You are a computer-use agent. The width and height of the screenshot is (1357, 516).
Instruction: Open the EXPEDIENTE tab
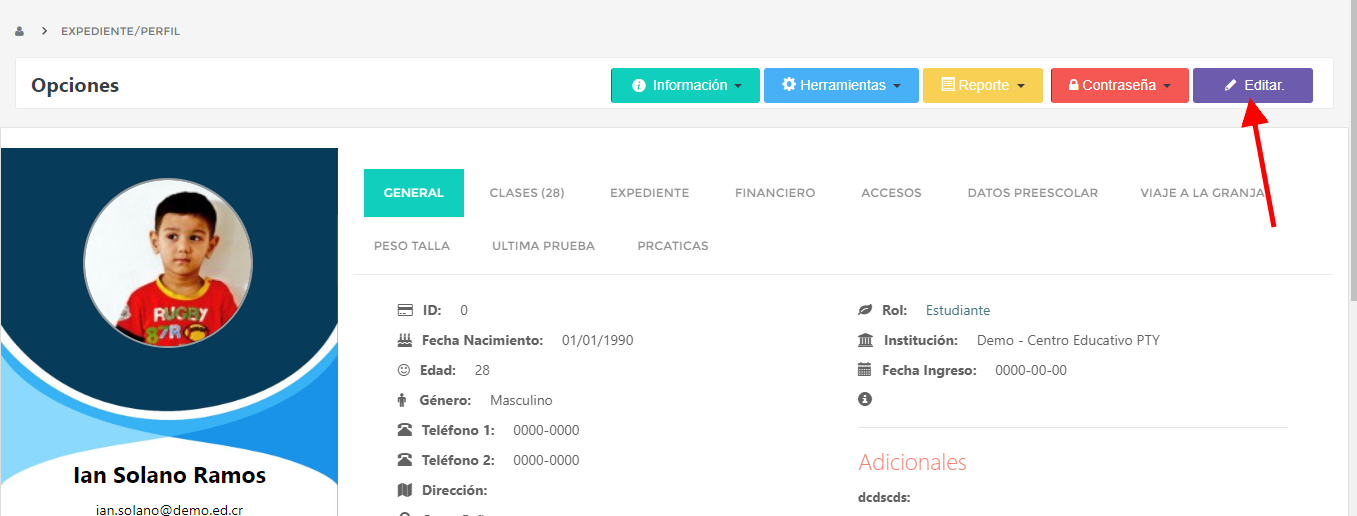coord(650,193)
